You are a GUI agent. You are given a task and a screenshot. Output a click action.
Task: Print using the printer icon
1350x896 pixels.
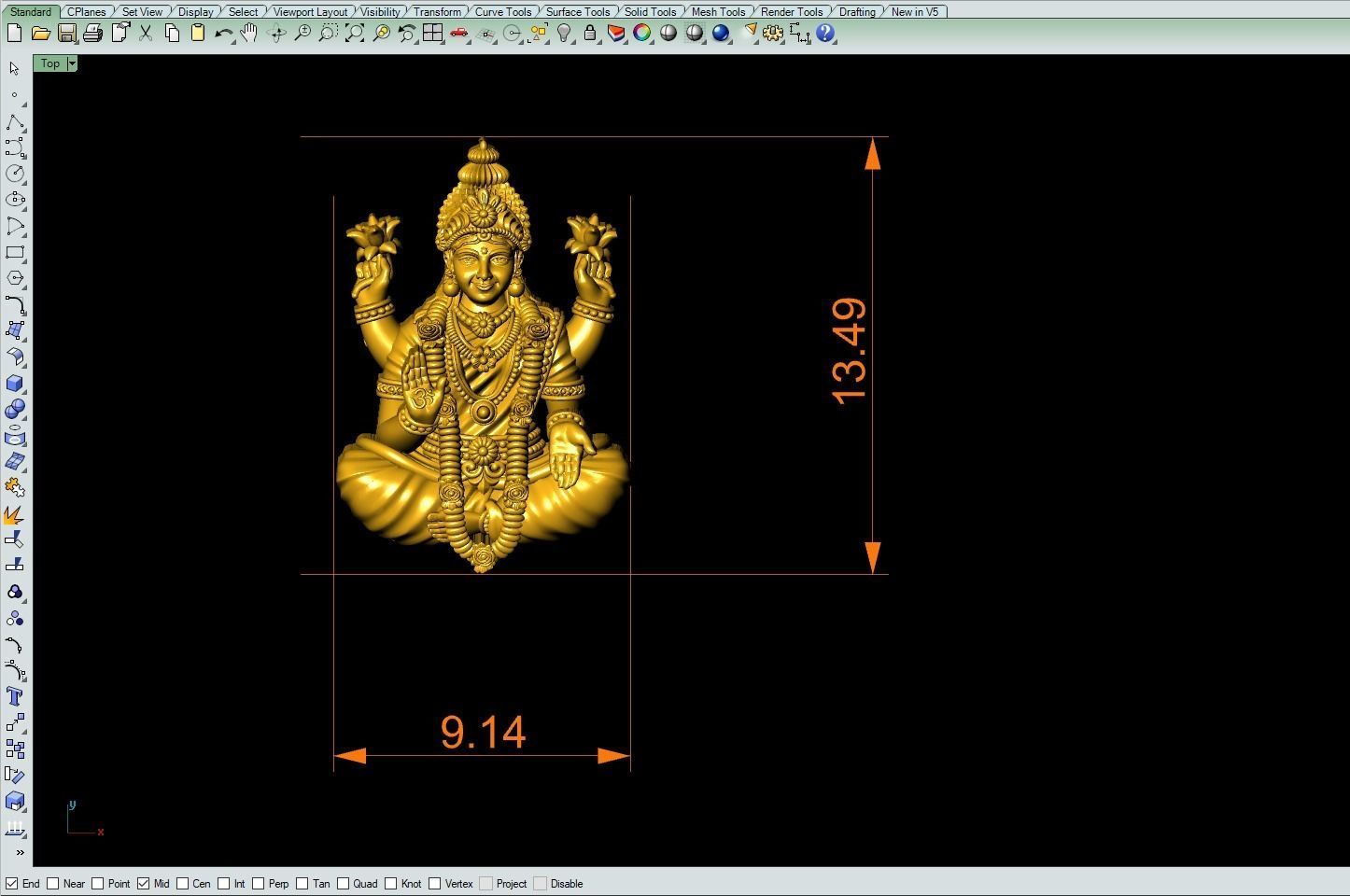tap(92, 33)
